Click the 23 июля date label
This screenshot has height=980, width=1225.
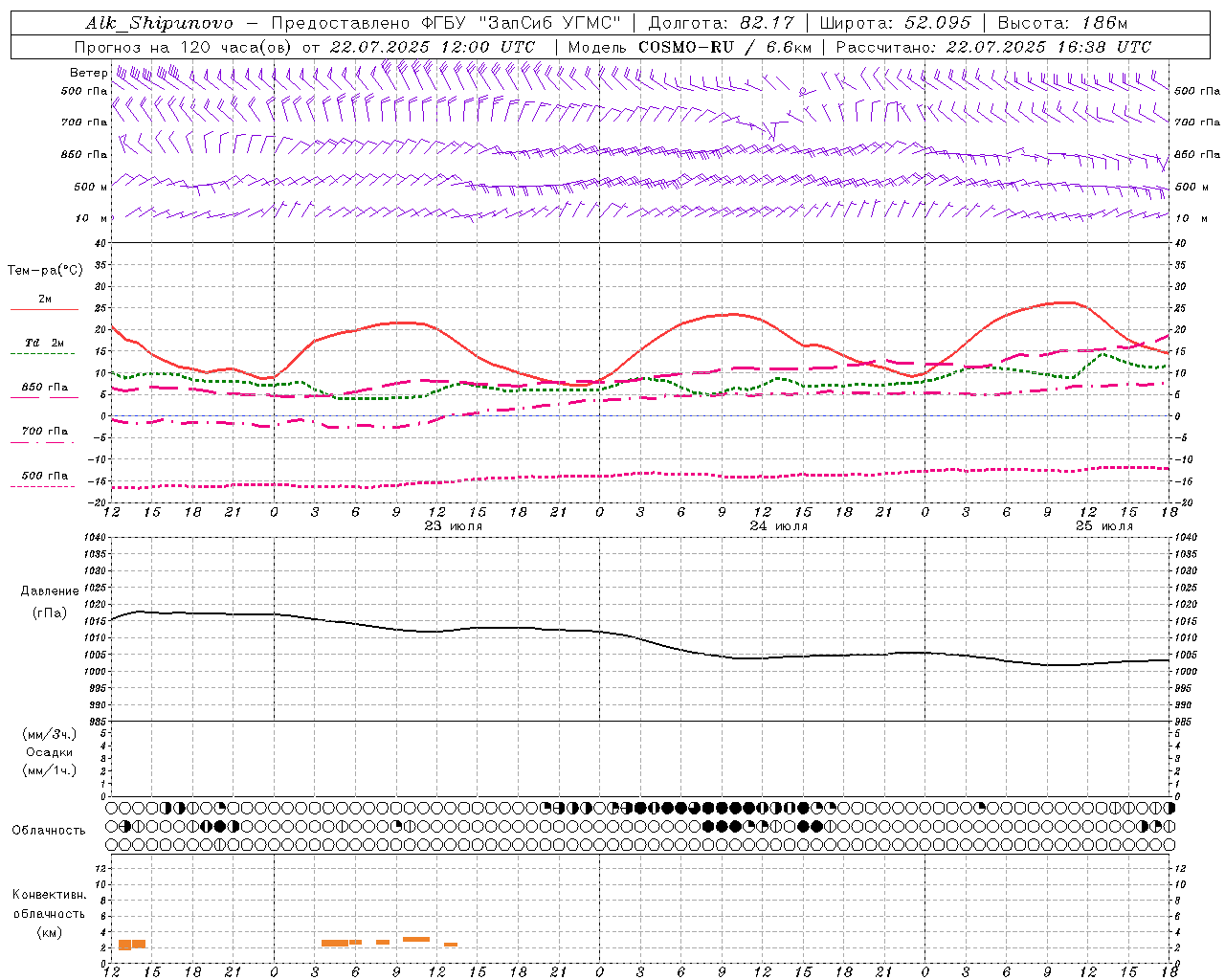click(x=454, y=526)
